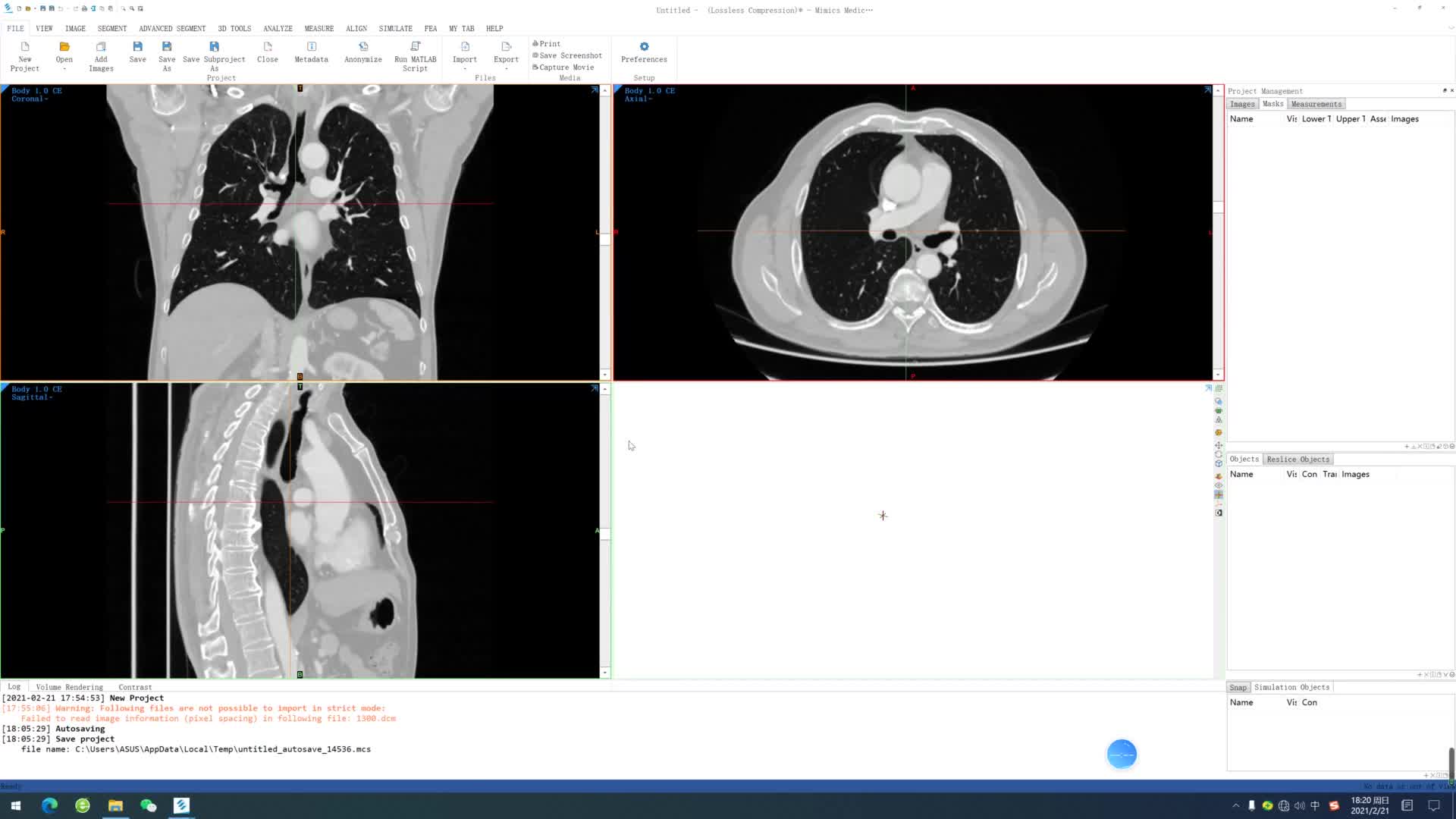Maximize the Coronal view with corner arrow
Screen dimensions: 1456x819
coord(595,89)
